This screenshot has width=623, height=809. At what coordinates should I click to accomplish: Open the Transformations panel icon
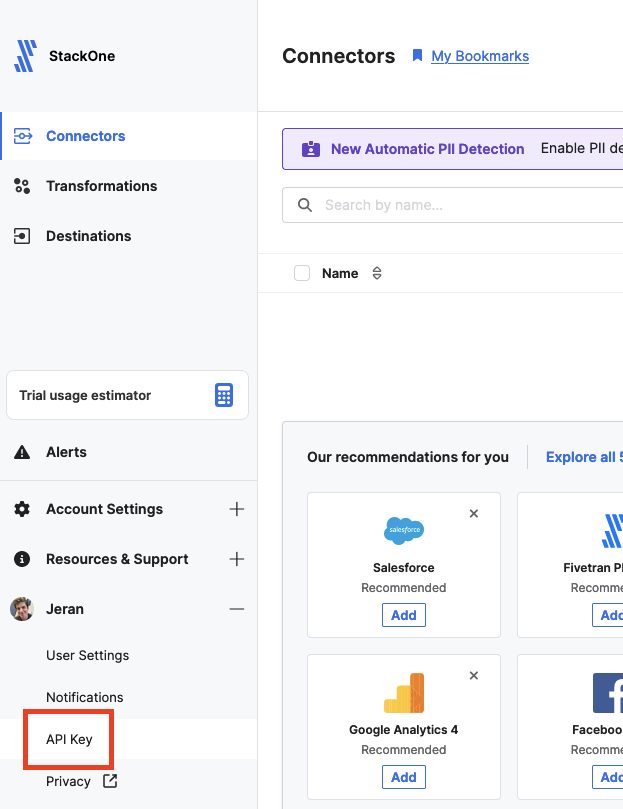(x=22, y=186)
